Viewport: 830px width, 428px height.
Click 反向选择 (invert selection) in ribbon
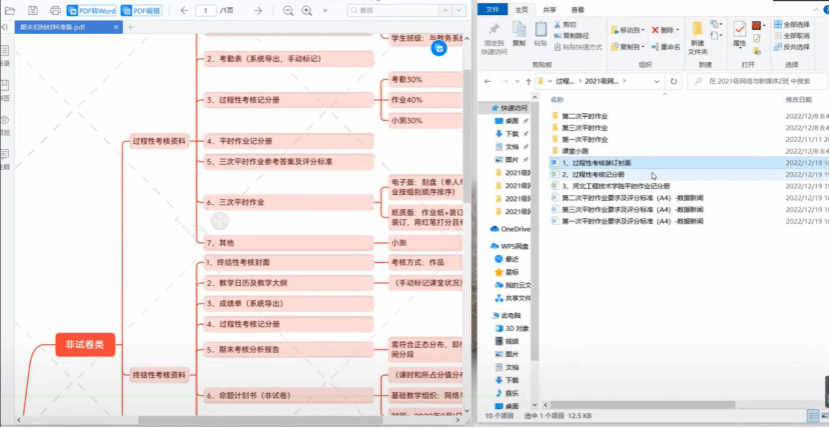(794, 46)
